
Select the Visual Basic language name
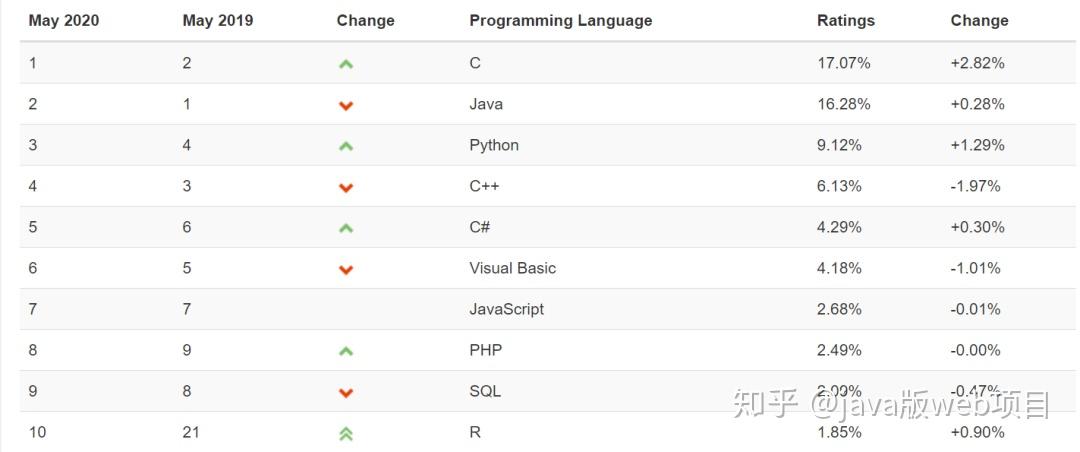pos(512,268)
